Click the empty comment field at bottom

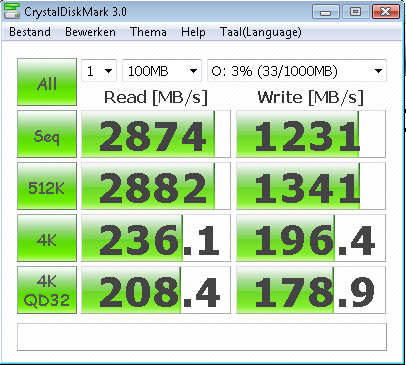pos(202,337)
